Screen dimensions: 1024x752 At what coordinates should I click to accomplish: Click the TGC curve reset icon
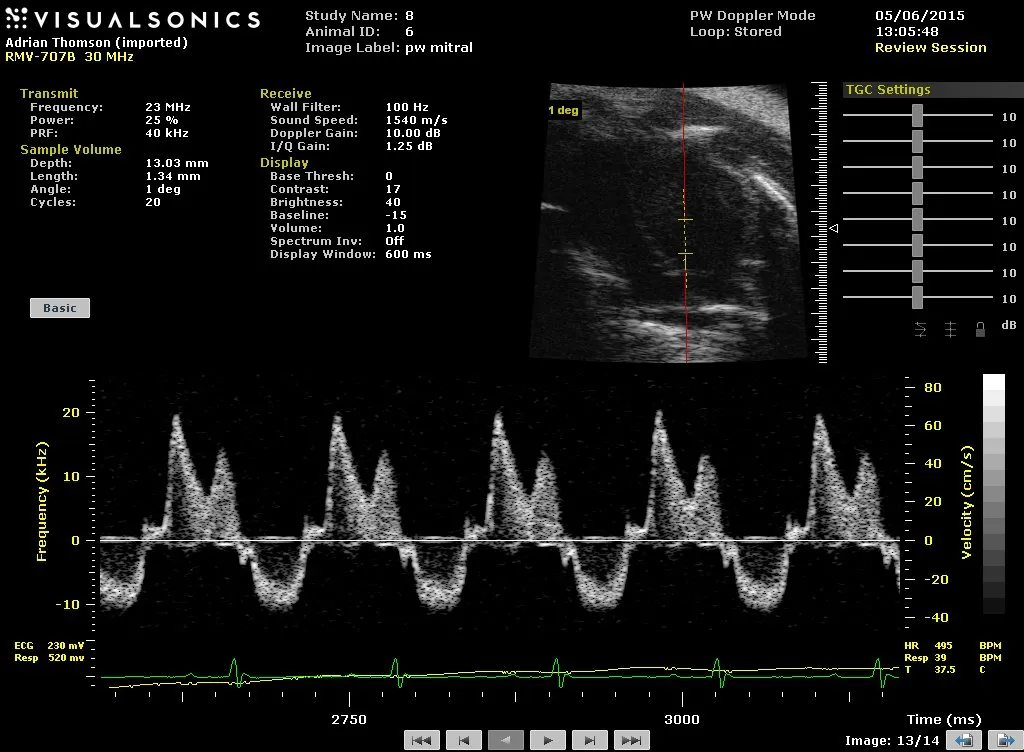coord(920,327)
